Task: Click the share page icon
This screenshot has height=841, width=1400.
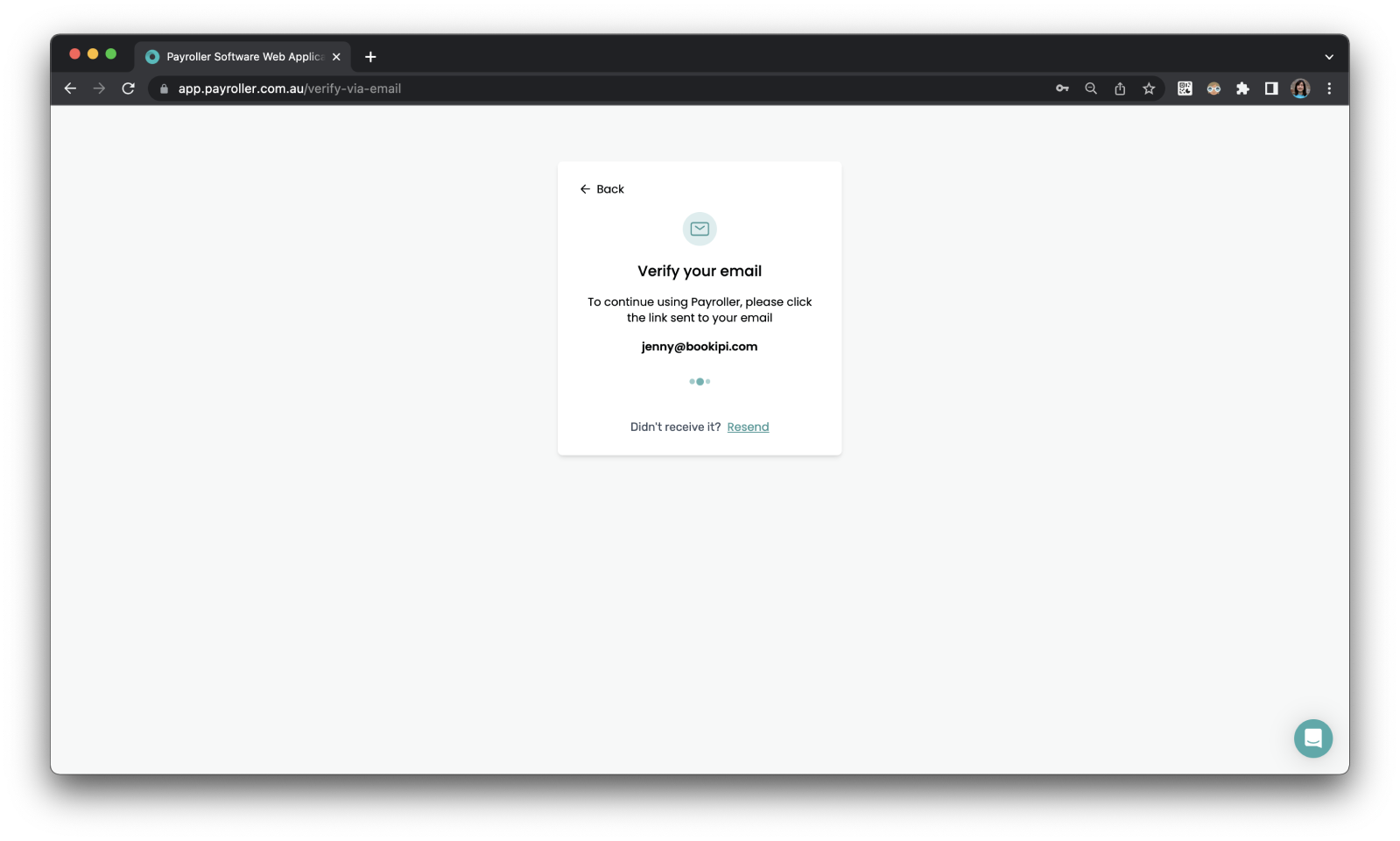Action: coord(1120,88)
